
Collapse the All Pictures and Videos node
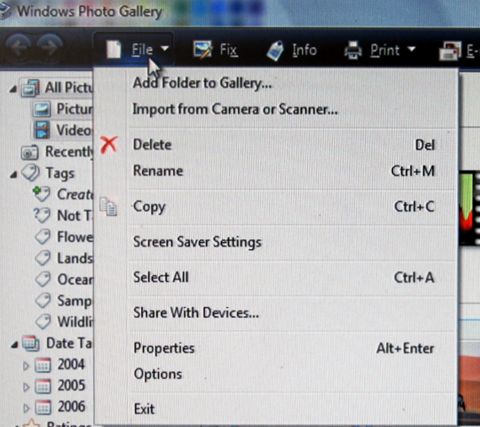13,89
